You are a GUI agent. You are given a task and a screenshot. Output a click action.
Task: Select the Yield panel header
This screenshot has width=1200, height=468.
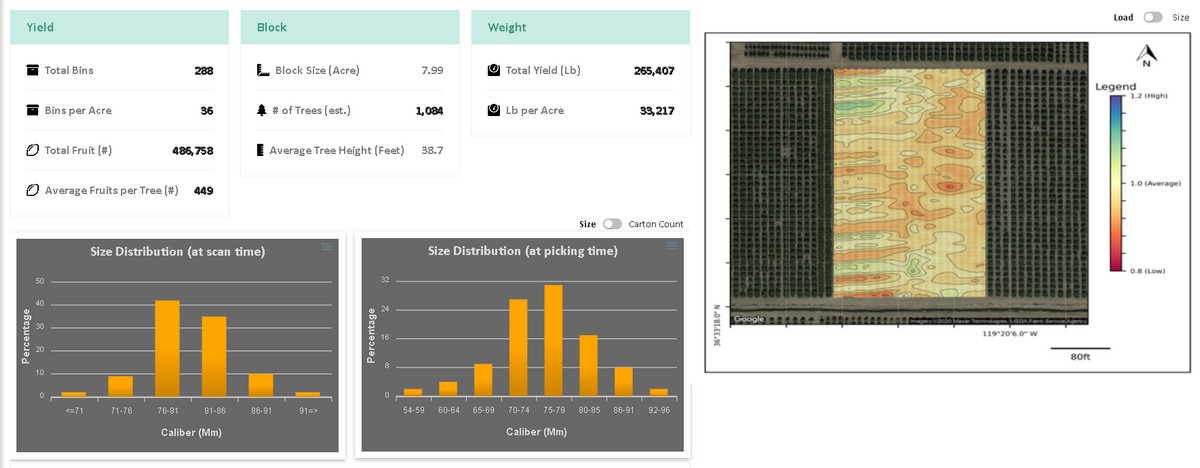coord(120,27)
